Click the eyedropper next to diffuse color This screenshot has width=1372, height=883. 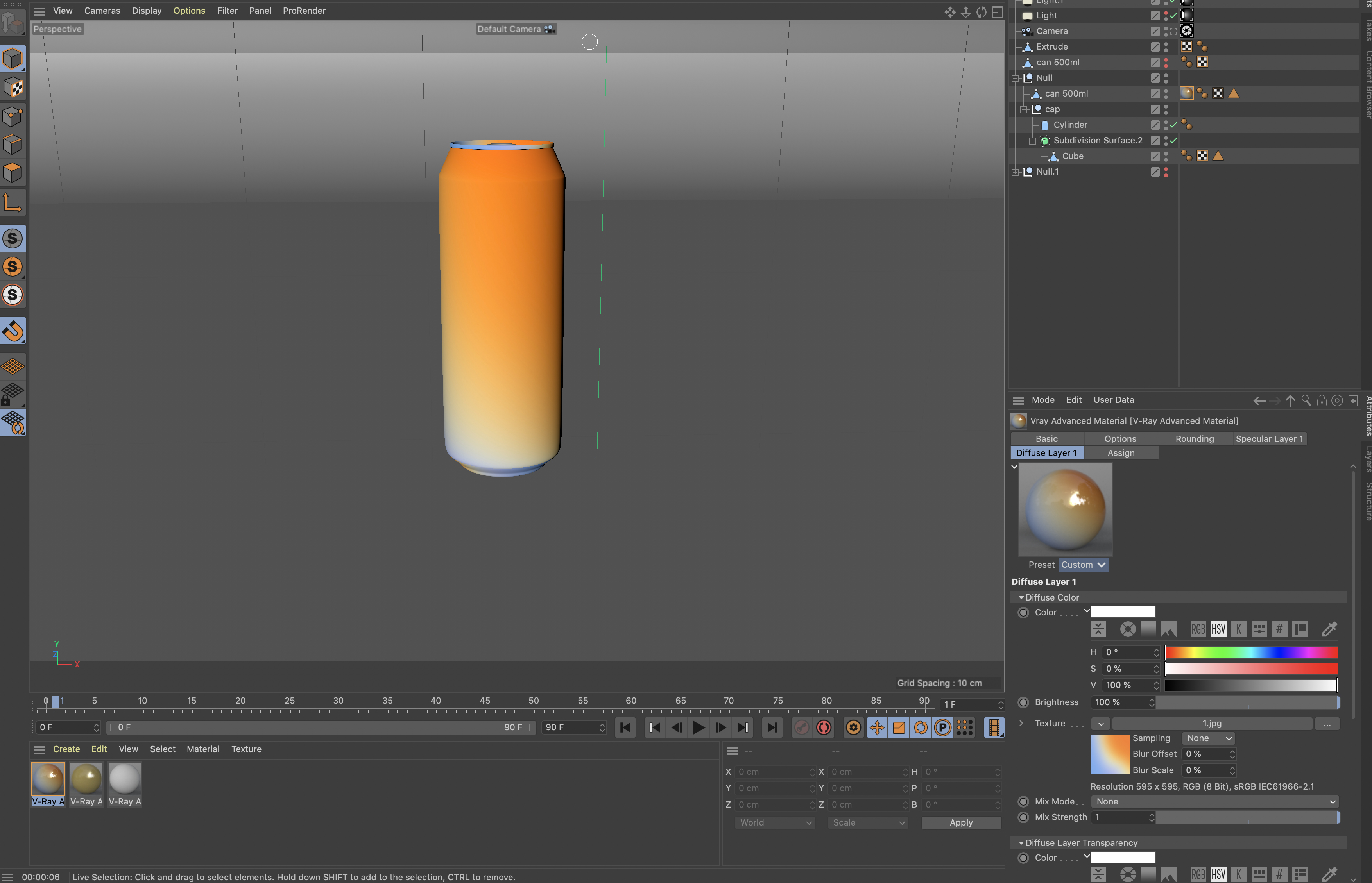[1329, 629]
